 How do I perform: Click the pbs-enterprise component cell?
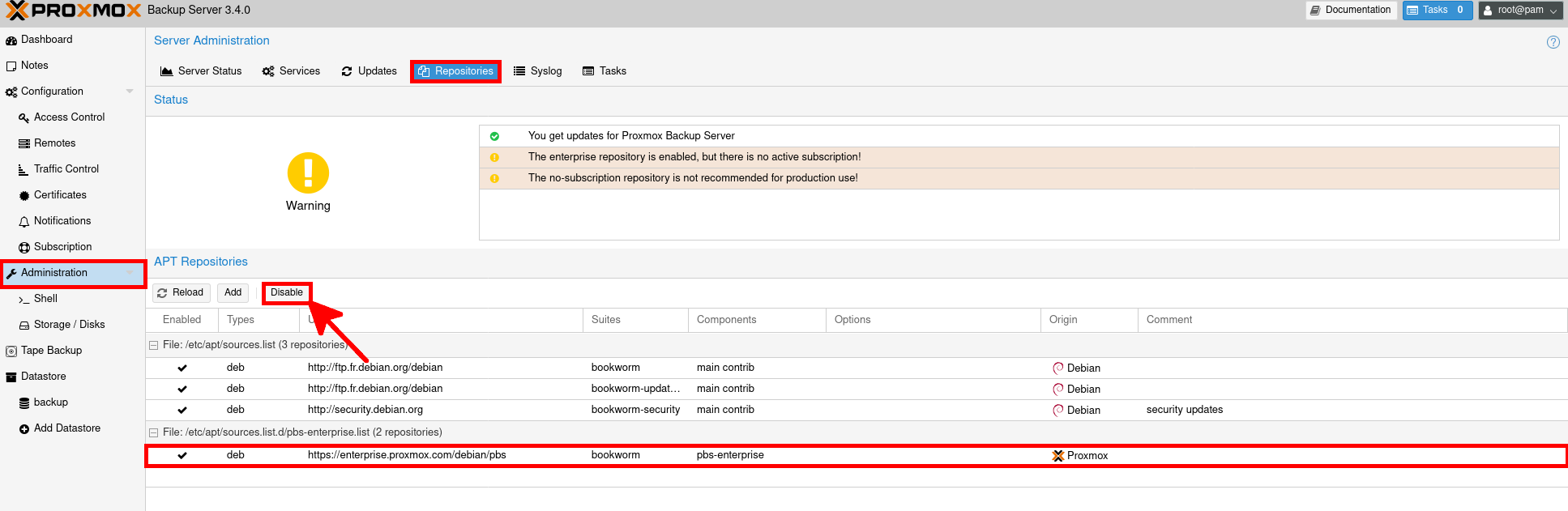730,455
